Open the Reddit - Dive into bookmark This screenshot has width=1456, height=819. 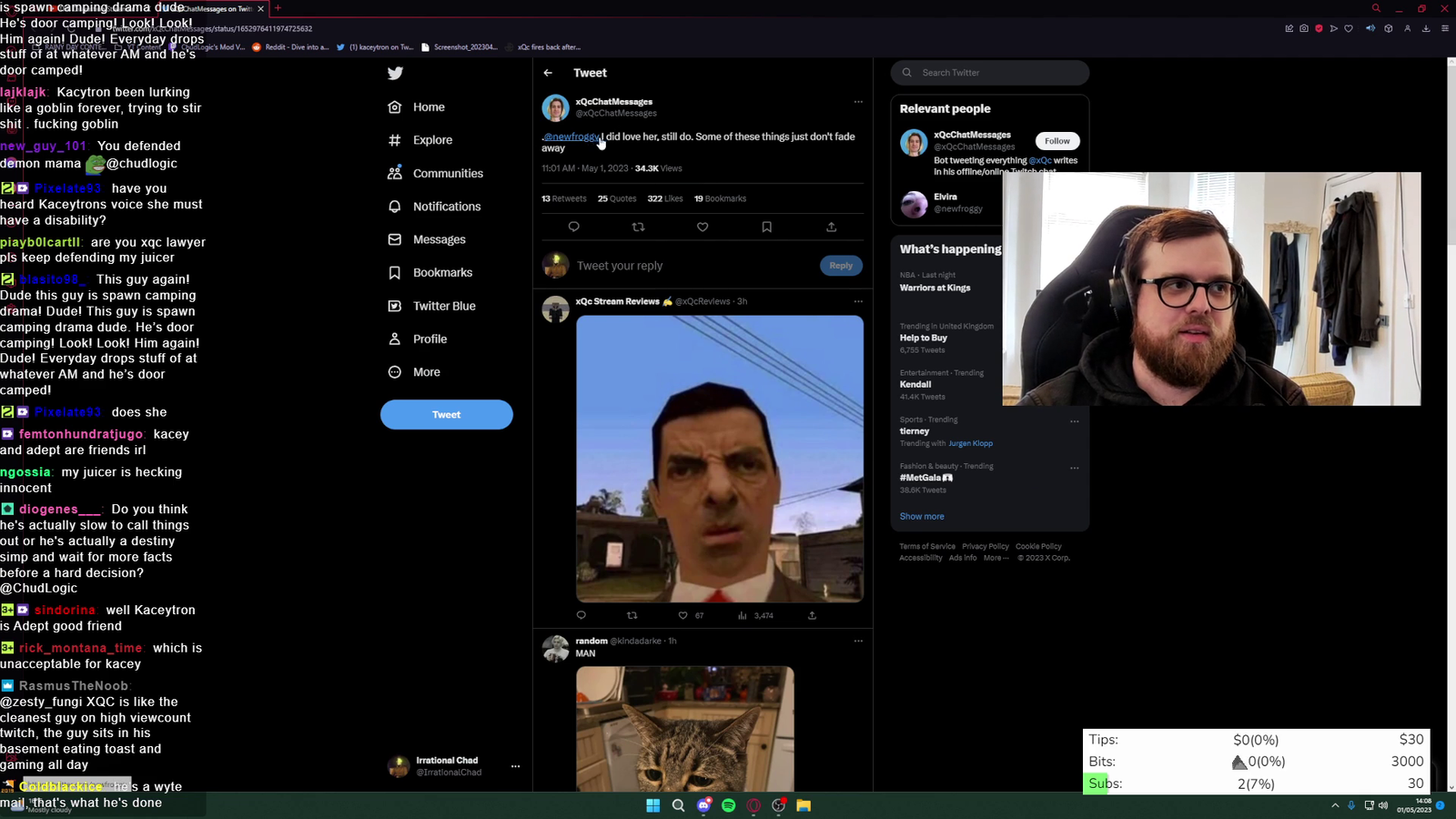pos(291,47)
